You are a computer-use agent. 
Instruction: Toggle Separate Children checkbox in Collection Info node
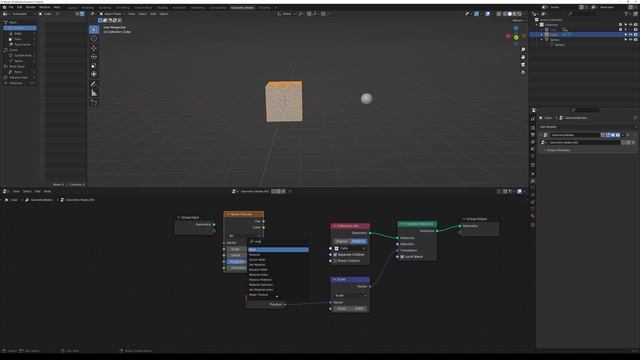tap(336, 255)
